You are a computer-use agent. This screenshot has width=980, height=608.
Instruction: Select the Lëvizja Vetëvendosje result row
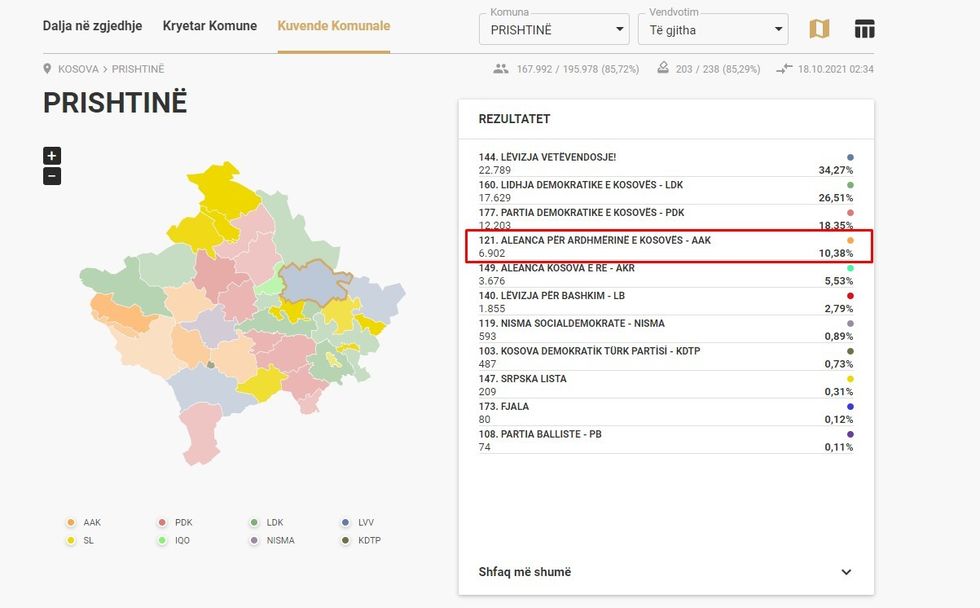(665, 164)
